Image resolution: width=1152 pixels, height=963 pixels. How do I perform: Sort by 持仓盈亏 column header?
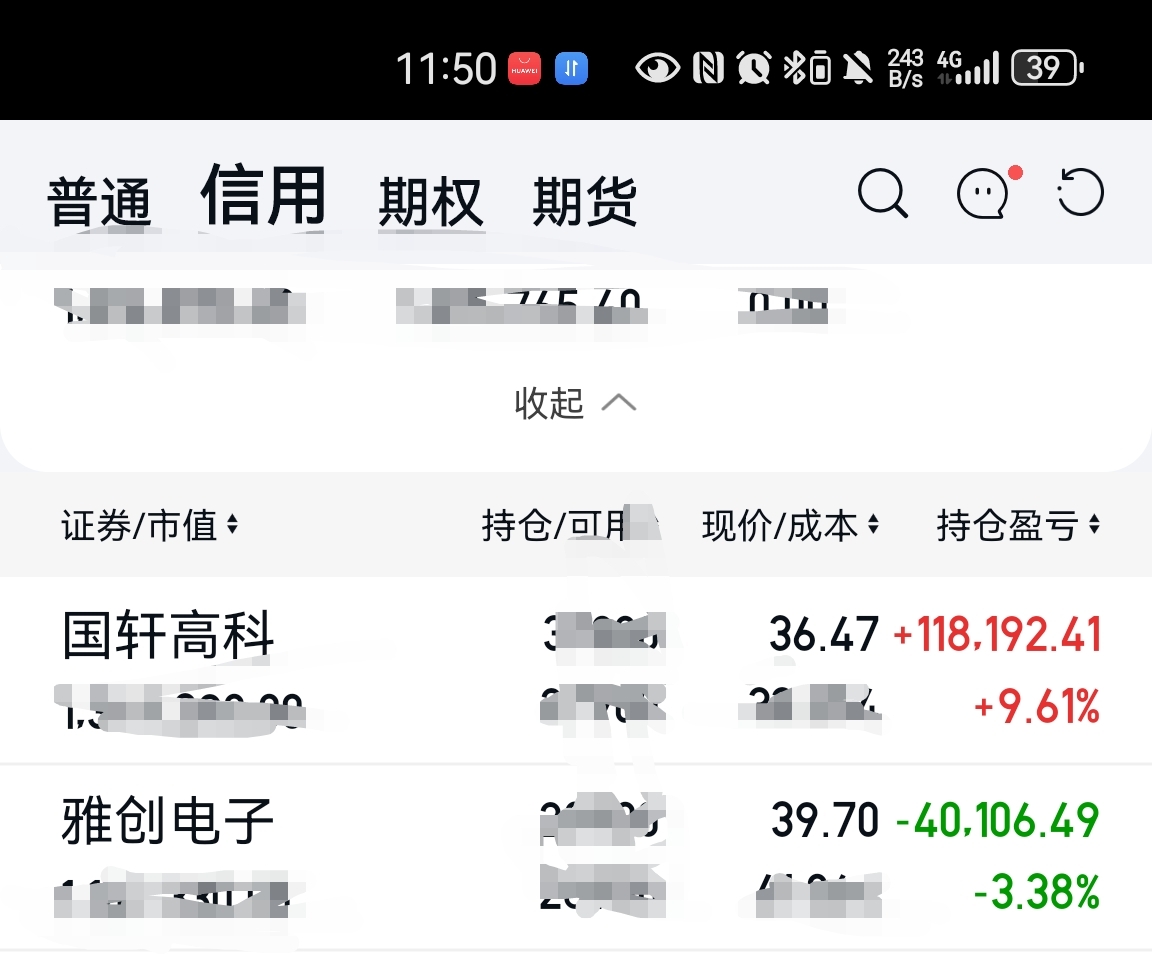coord(1018,525)
